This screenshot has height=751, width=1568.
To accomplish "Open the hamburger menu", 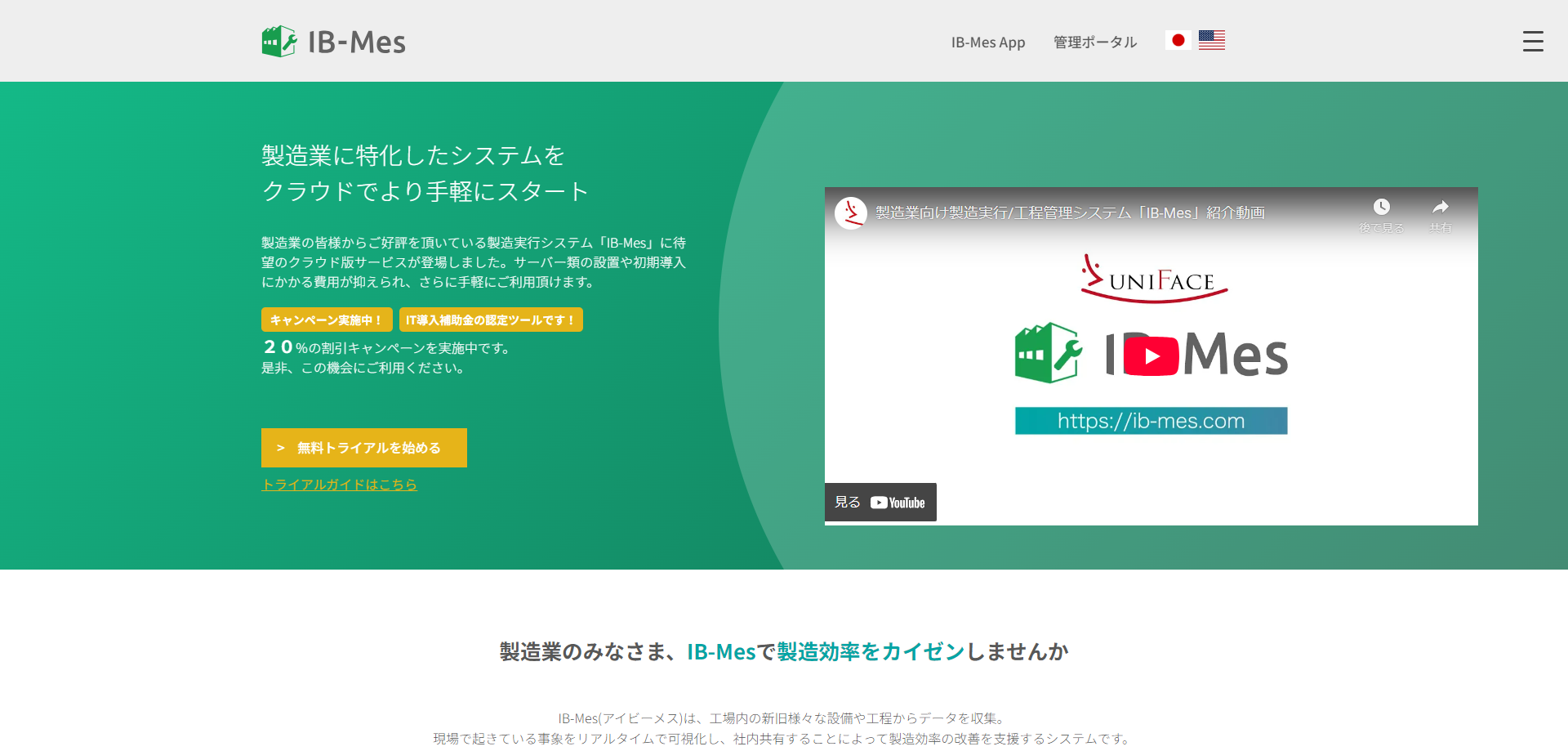I will pyautogui.click(x=1533, y=42).
